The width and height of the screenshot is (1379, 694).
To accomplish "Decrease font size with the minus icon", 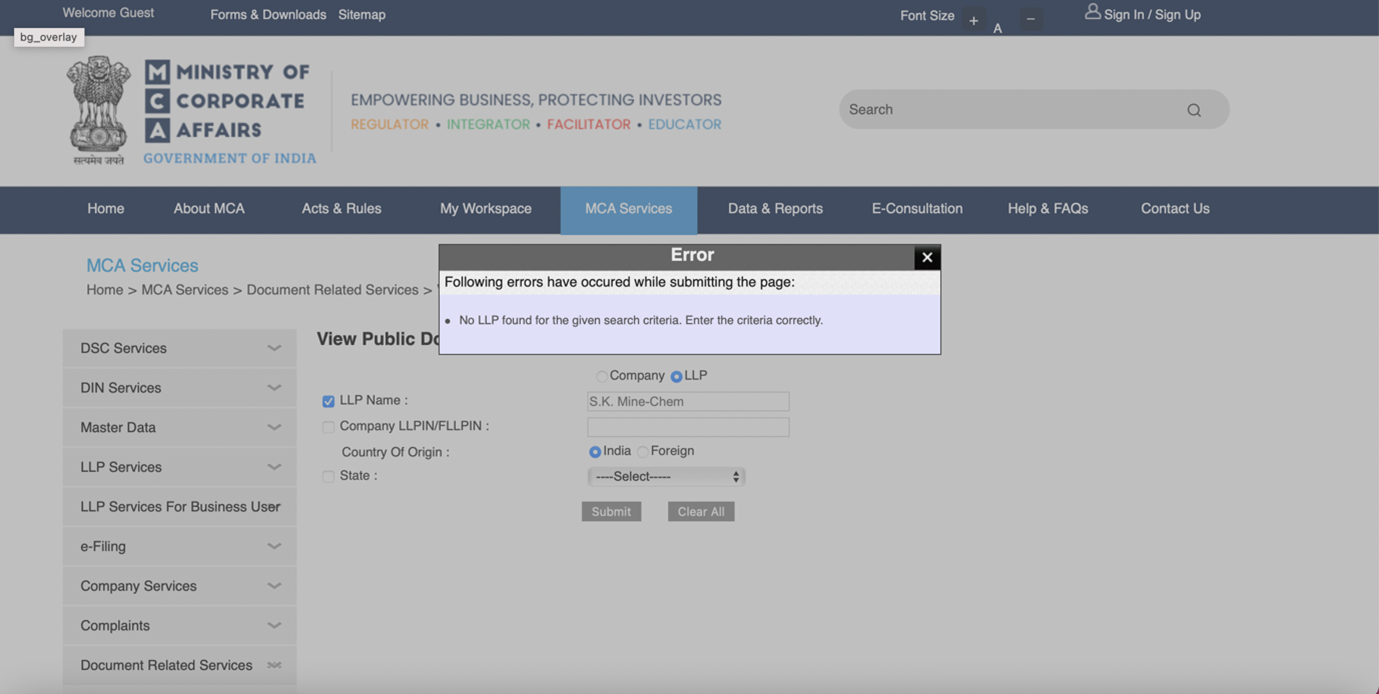I will point(1030,20).
